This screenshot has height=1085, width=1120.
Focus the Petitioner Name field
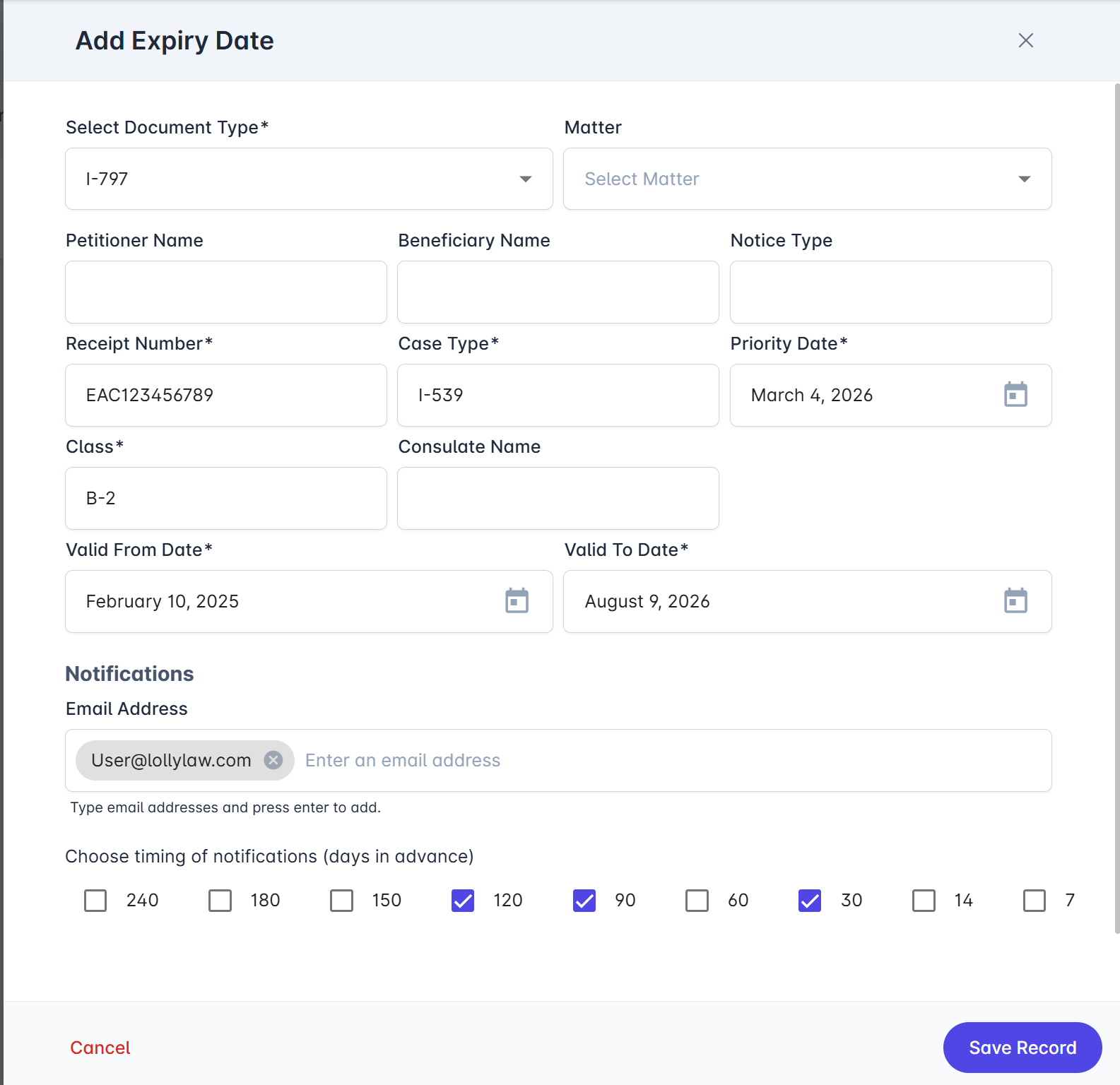226,292
